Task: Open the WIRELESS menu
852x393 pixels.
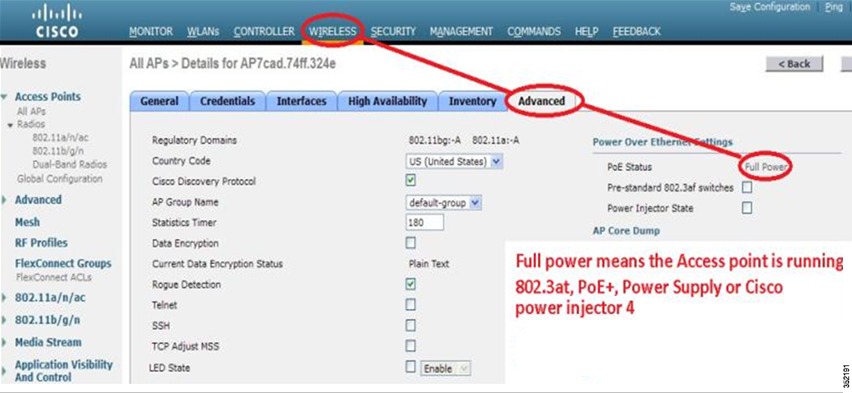Action: point(333,32)
